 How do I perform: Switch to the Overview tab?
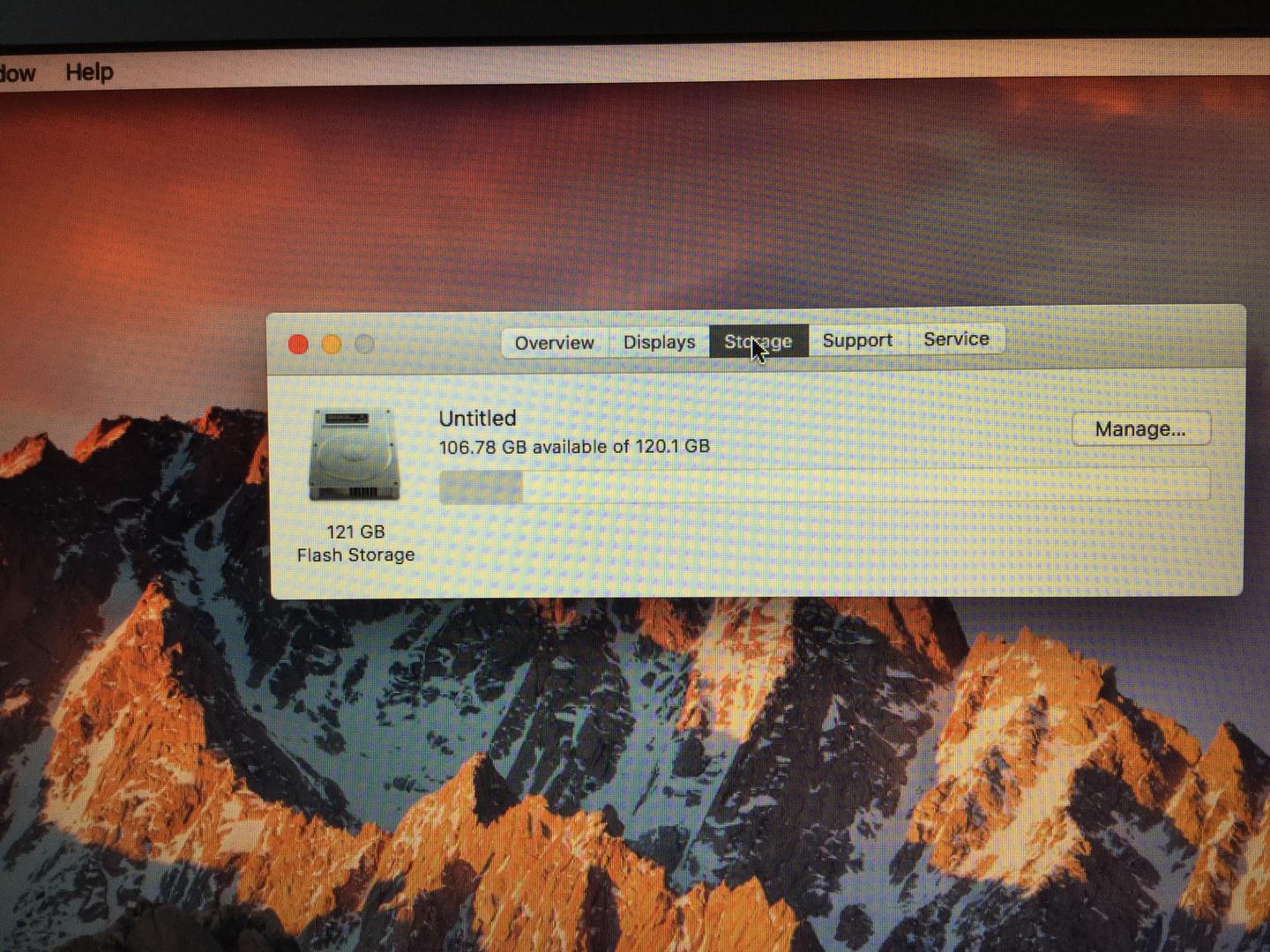coord(554,342)
